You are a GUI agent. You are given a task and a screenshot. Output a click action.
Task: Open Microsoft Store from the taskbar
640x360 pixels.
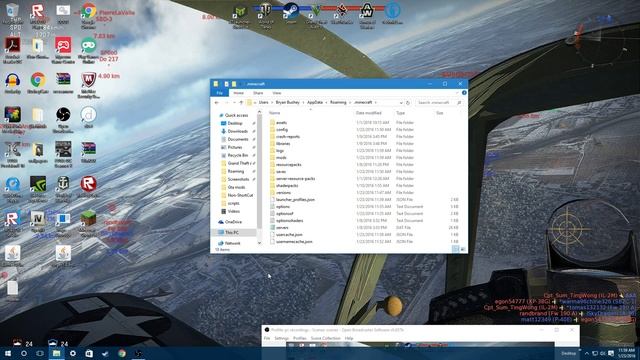(89, 353)
